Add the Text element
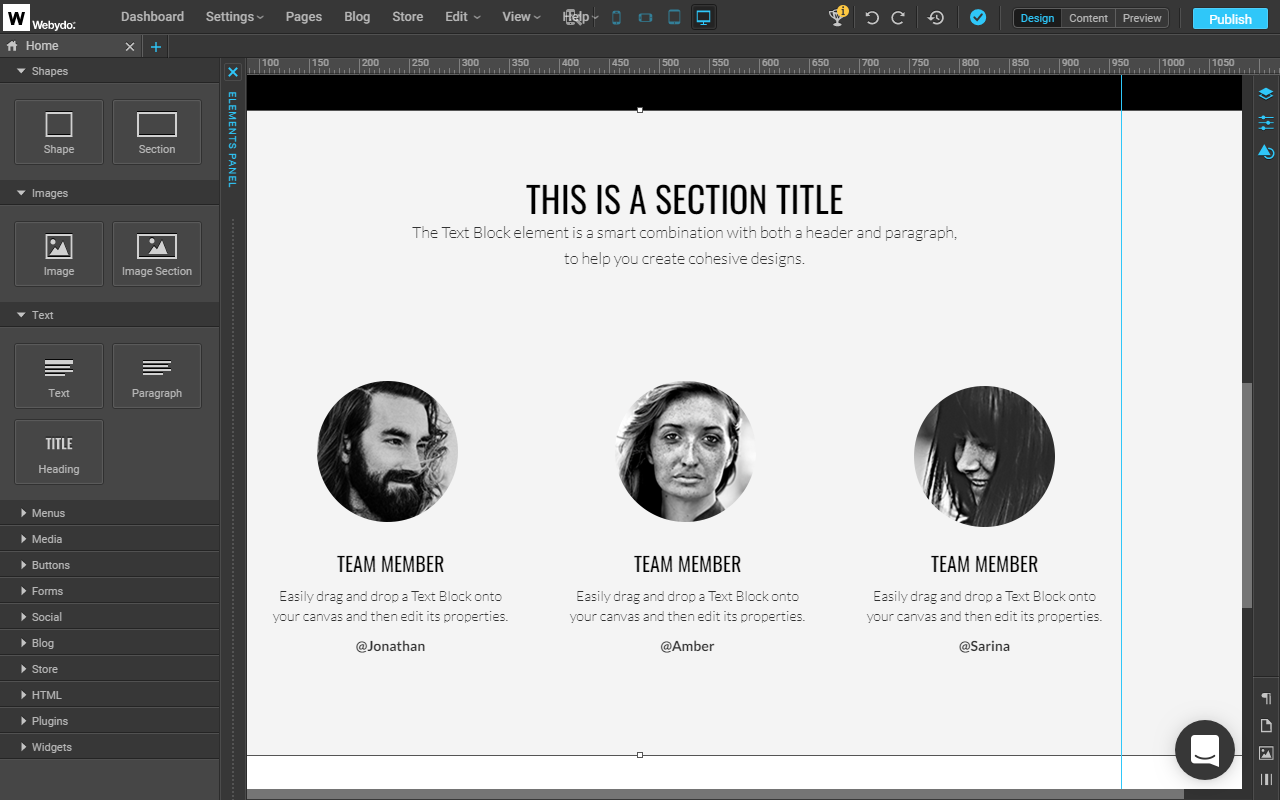Viewport: 1280px width, 800px height. 59,376
